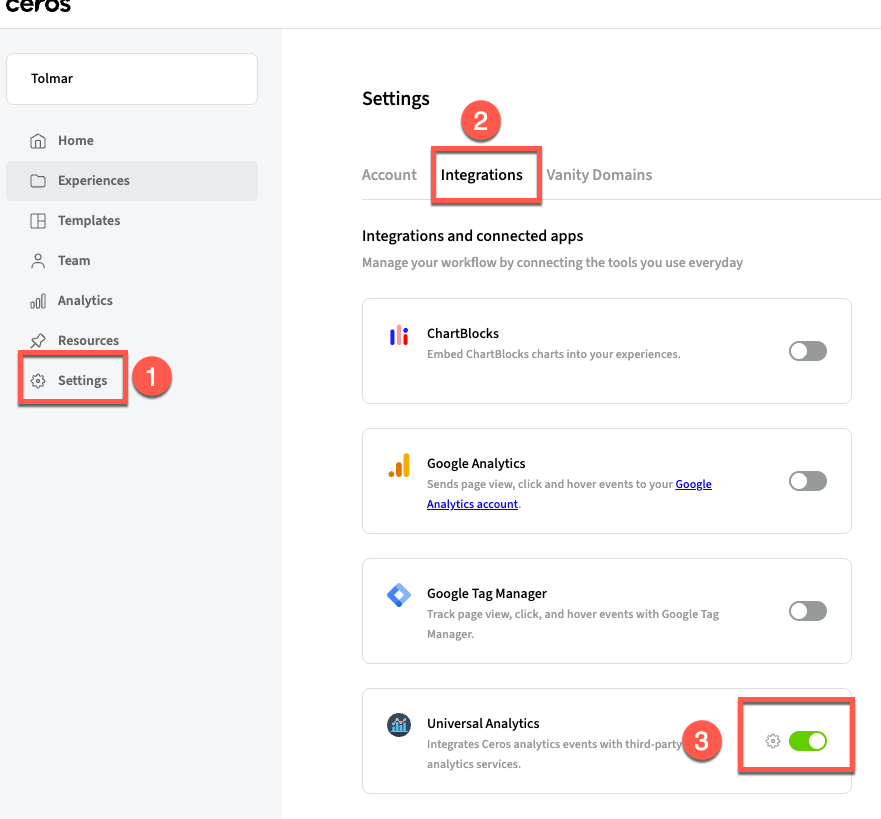
Task: Open Team in the sidebar
Action: [132, 261]
